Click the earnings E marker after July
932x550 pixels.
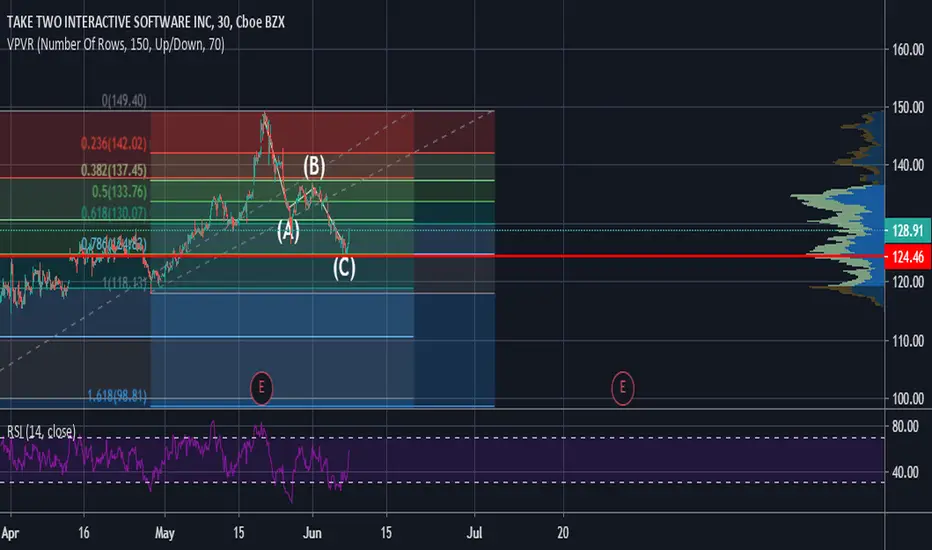[x=622, y=388]
